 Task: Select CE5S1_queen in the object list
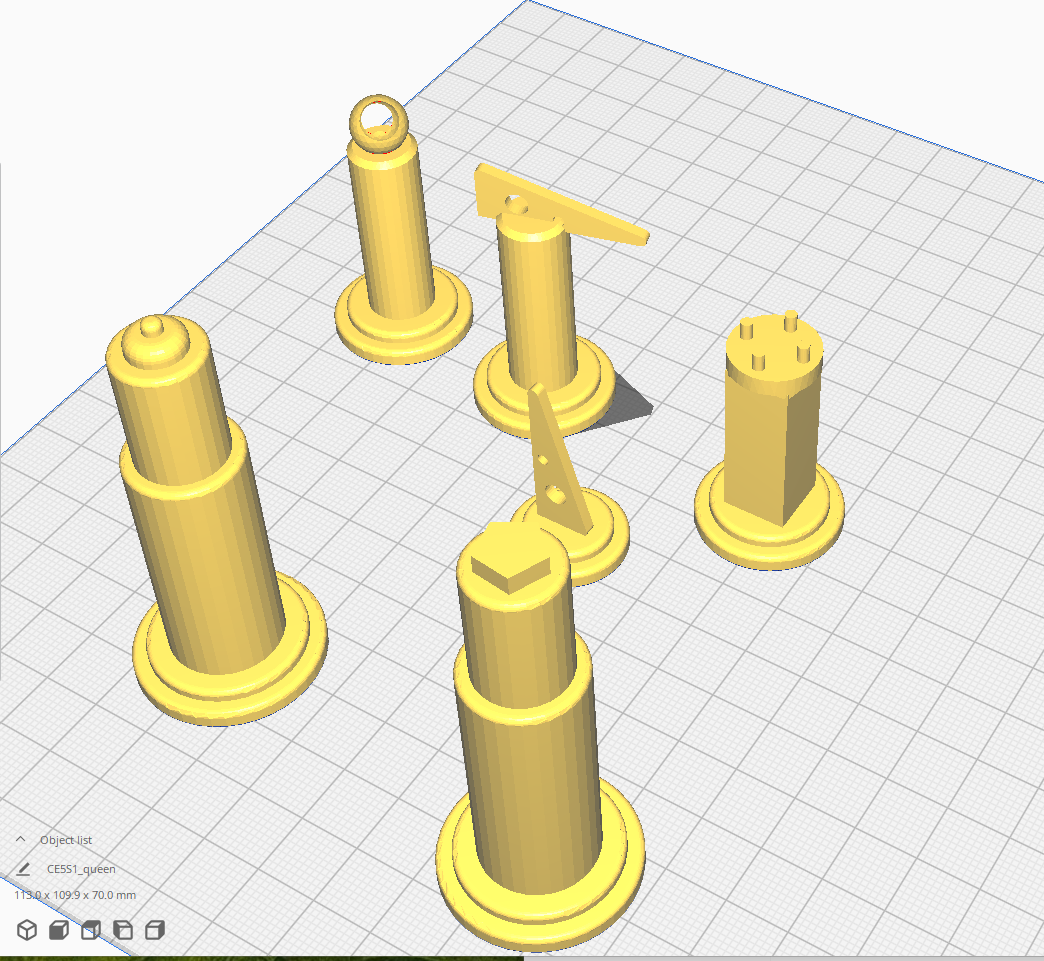tap(82, 869)
